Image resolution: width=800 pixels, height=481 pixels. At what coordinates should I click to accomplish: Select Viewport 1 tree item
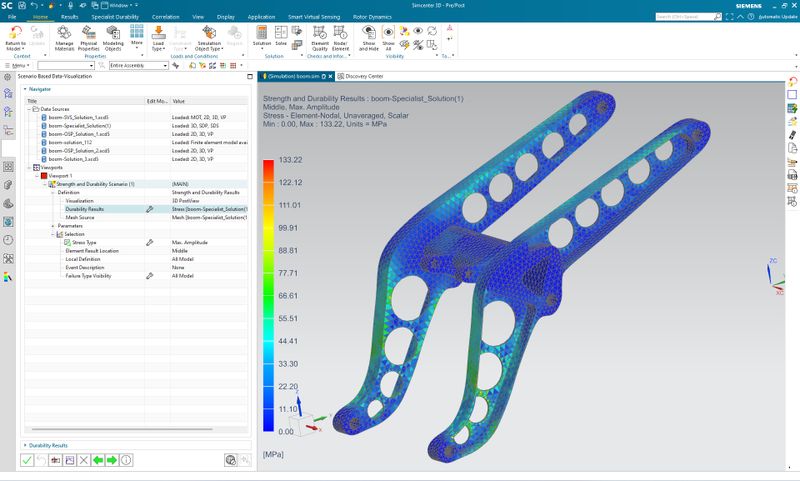pos(60,176)
